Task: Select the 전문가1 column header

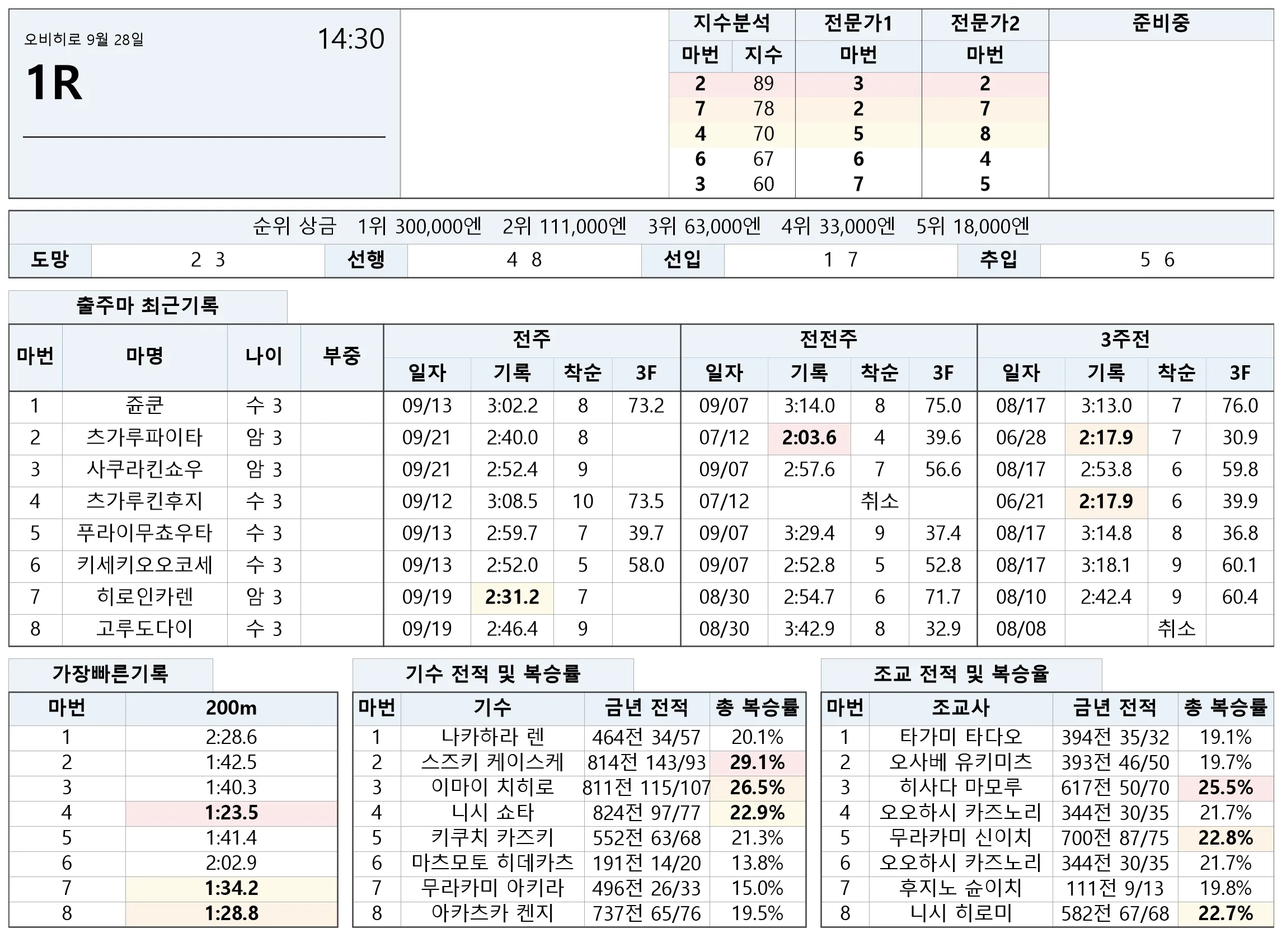Action: (858, 24)
